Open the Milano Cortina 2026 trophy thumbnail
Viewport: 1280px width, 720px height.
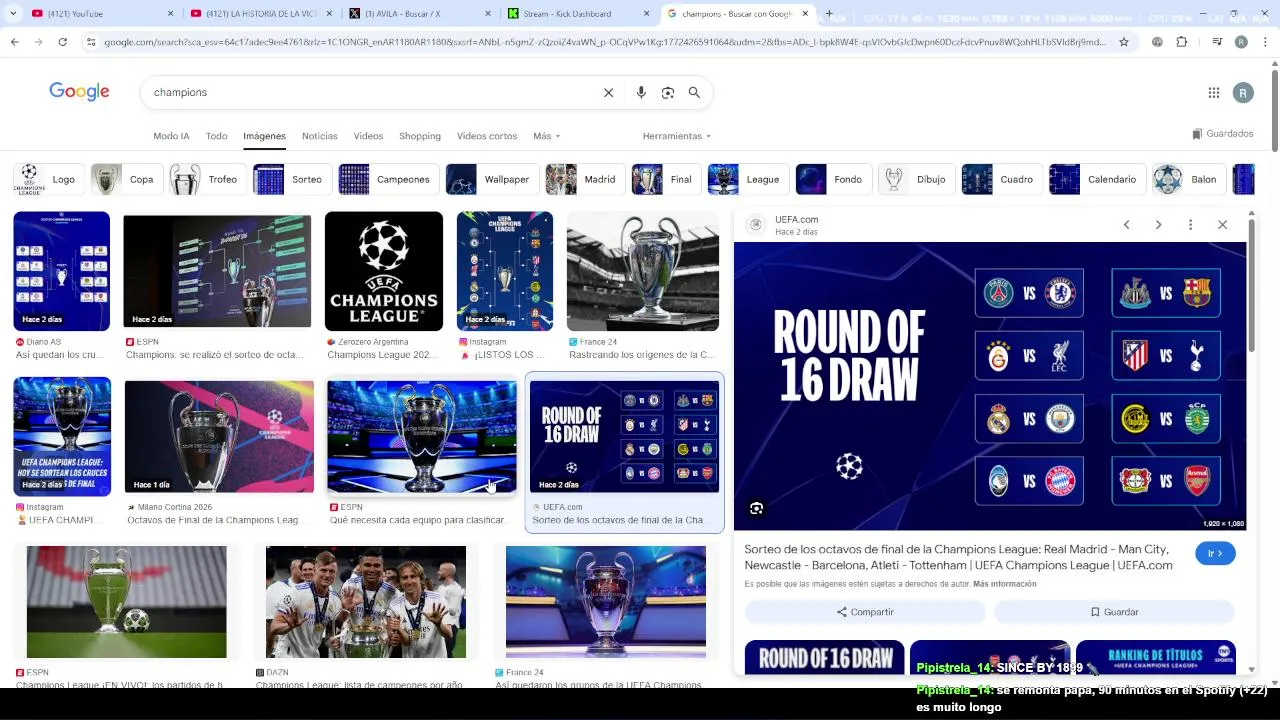click(219, 436)
